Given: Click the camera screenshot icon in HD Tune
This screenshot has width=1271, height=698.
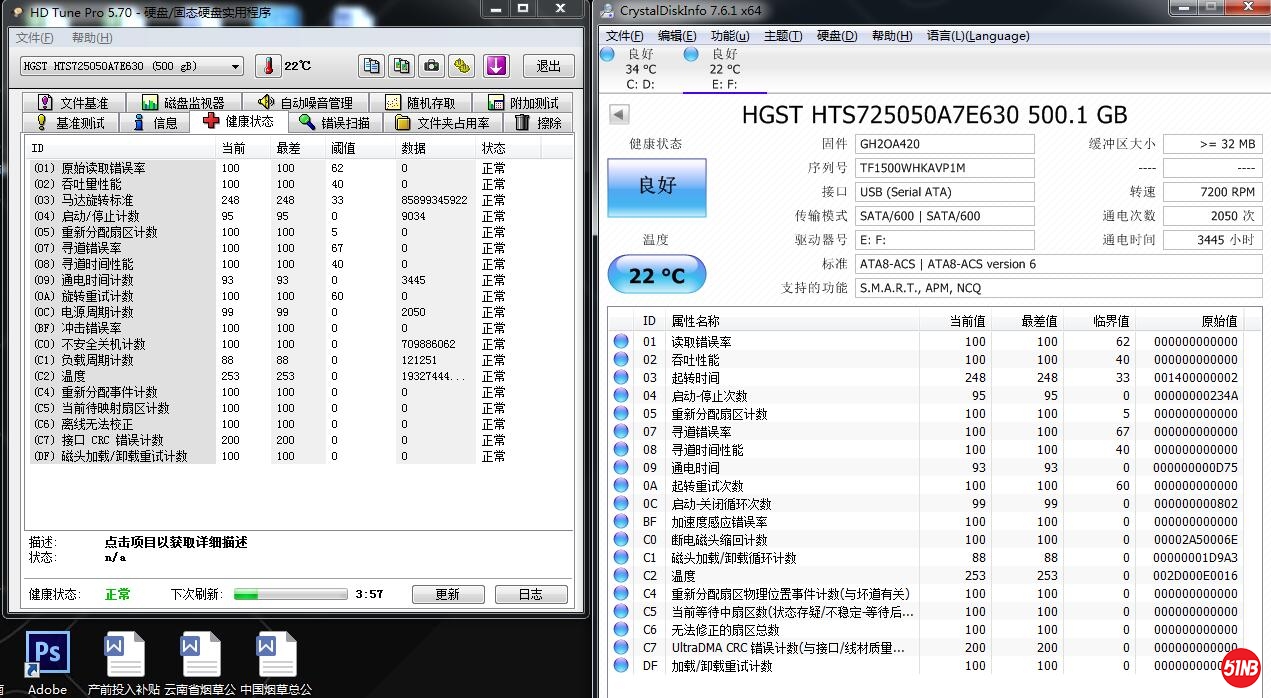Looking at the screenshot, I should click(431, 66).
